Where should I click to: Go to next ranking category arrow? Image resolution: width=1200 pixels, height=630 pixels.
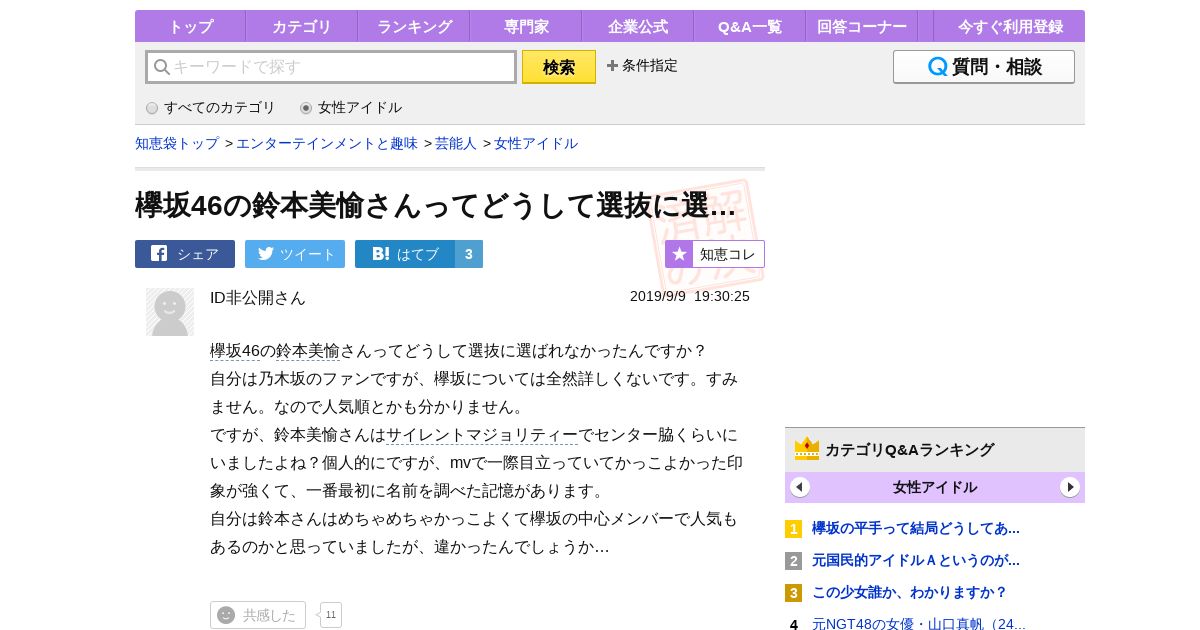pos(1070,487)
